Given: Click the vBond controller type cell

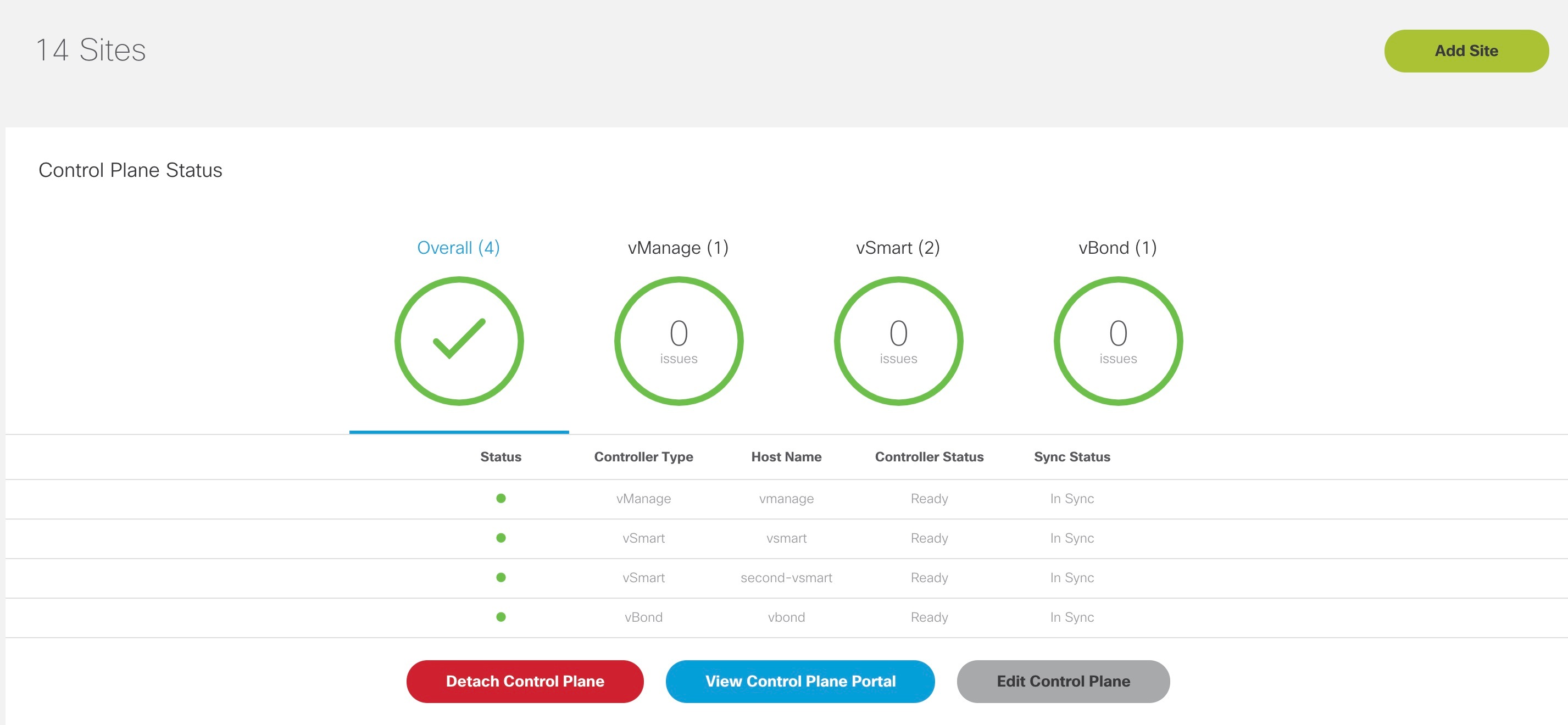Looking at the screenshot, I should [643, 617].
